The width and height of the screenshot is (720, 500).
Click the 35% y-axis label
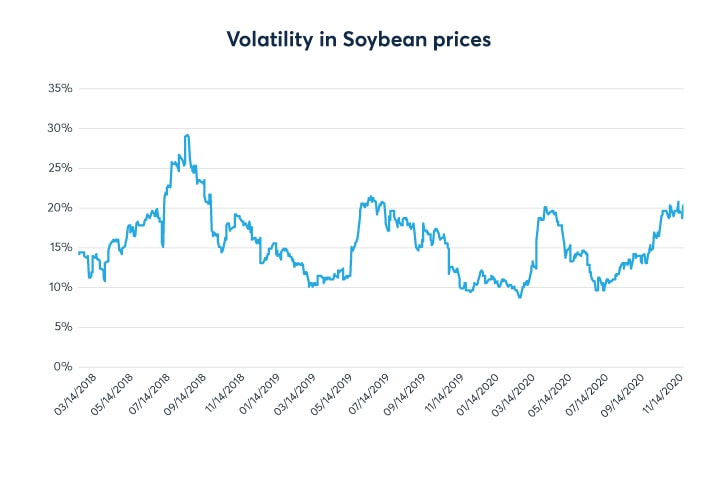[x=60, y=88]
